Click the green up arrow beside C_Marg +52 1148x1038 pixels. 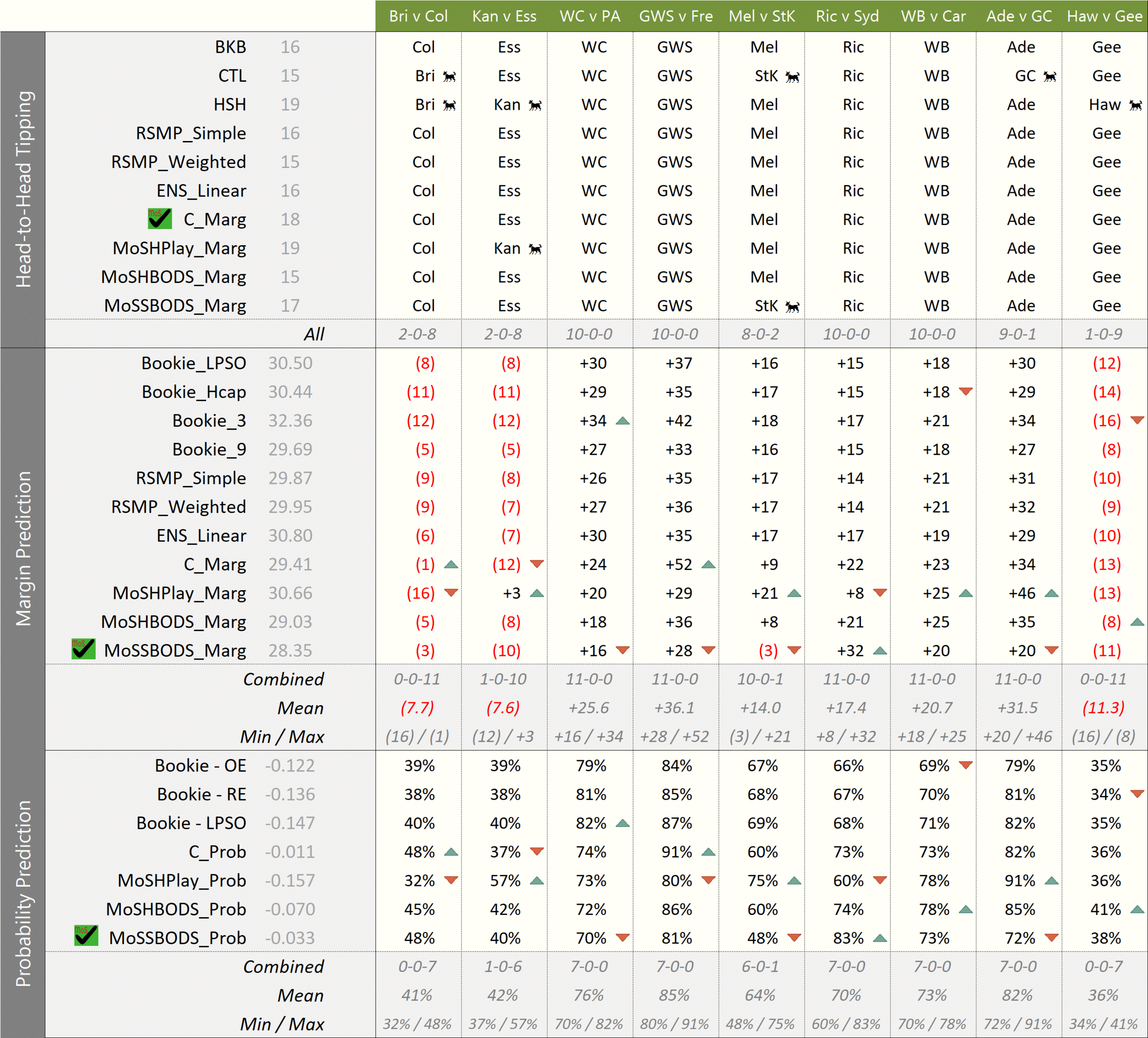[709, 564]
